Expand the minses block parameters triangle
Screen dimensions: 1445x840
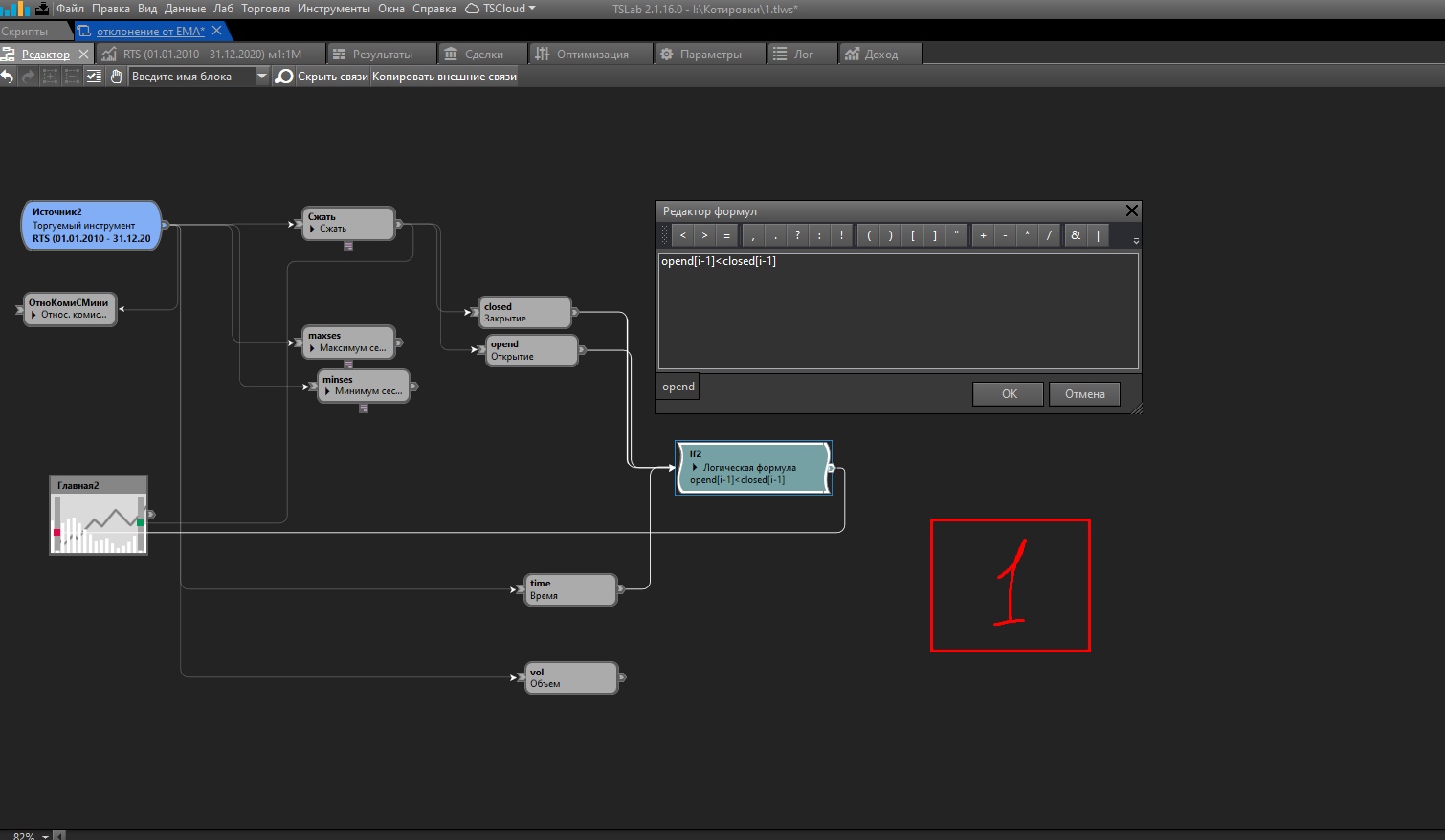click(327, 391)
